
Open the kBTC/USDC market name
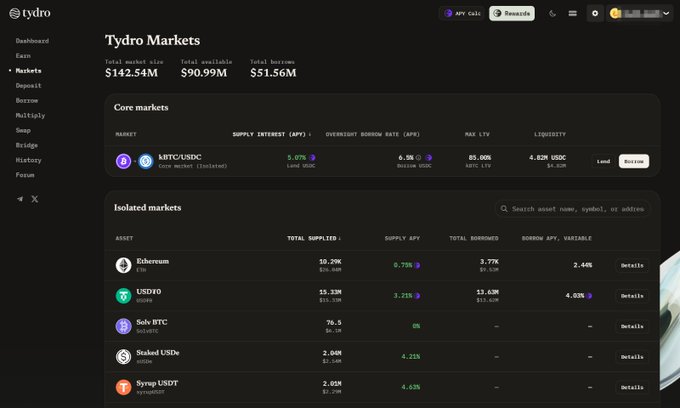(180, 157)
